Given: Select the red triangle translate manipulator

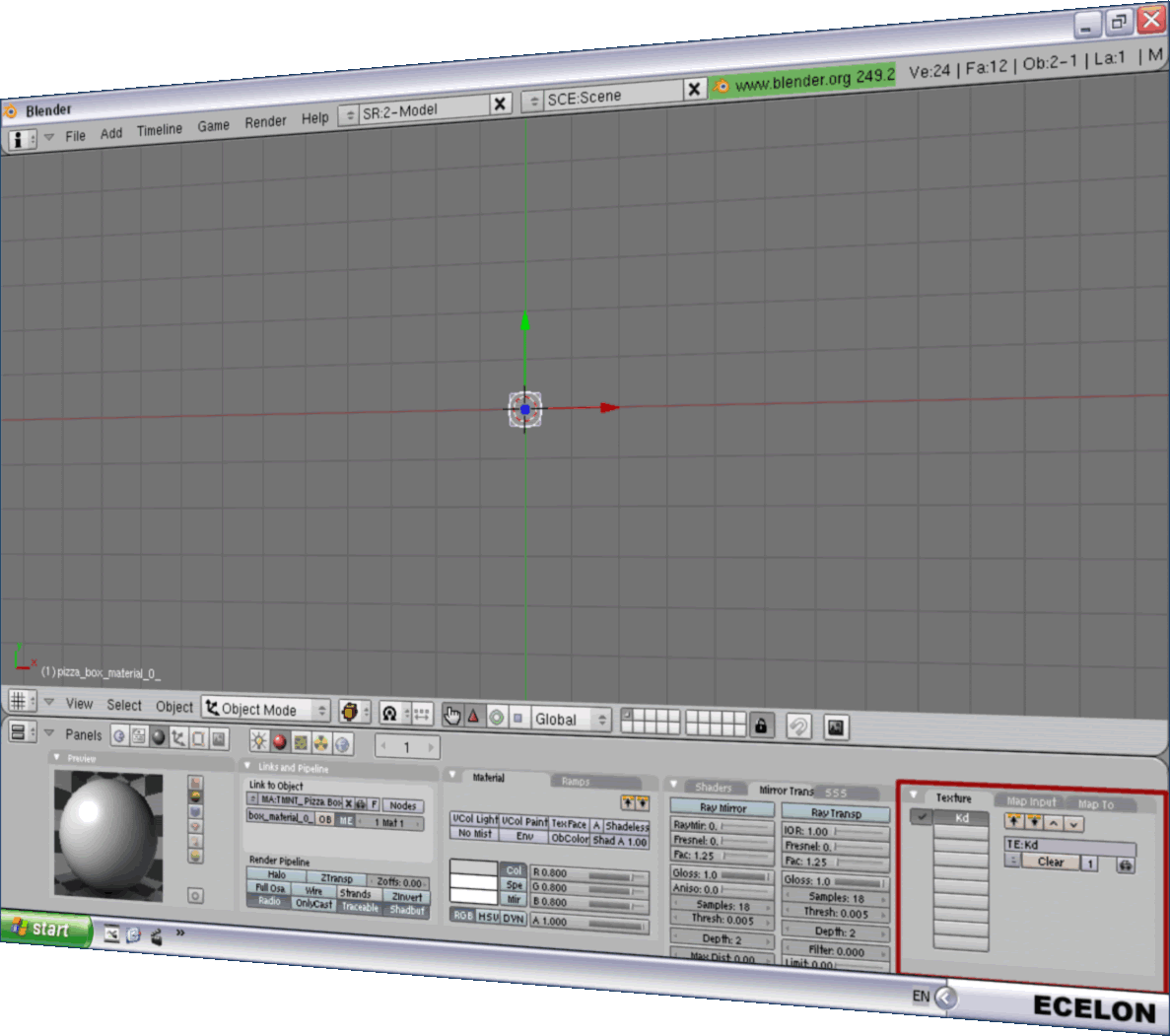Looking at the screenshot, I should coord(473,716).
